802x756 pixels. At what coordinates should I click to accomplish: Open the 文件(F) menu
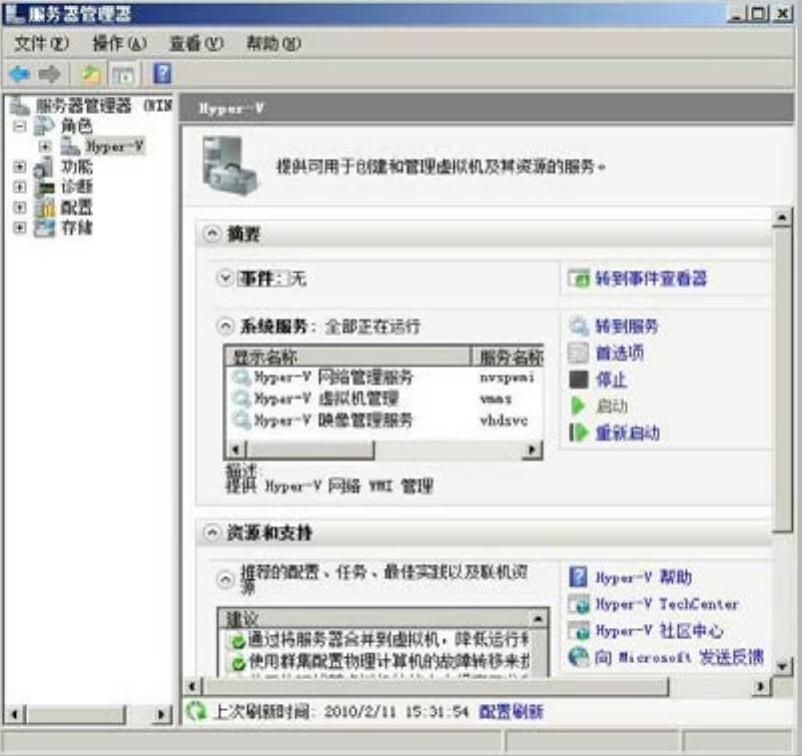(41, 43)
